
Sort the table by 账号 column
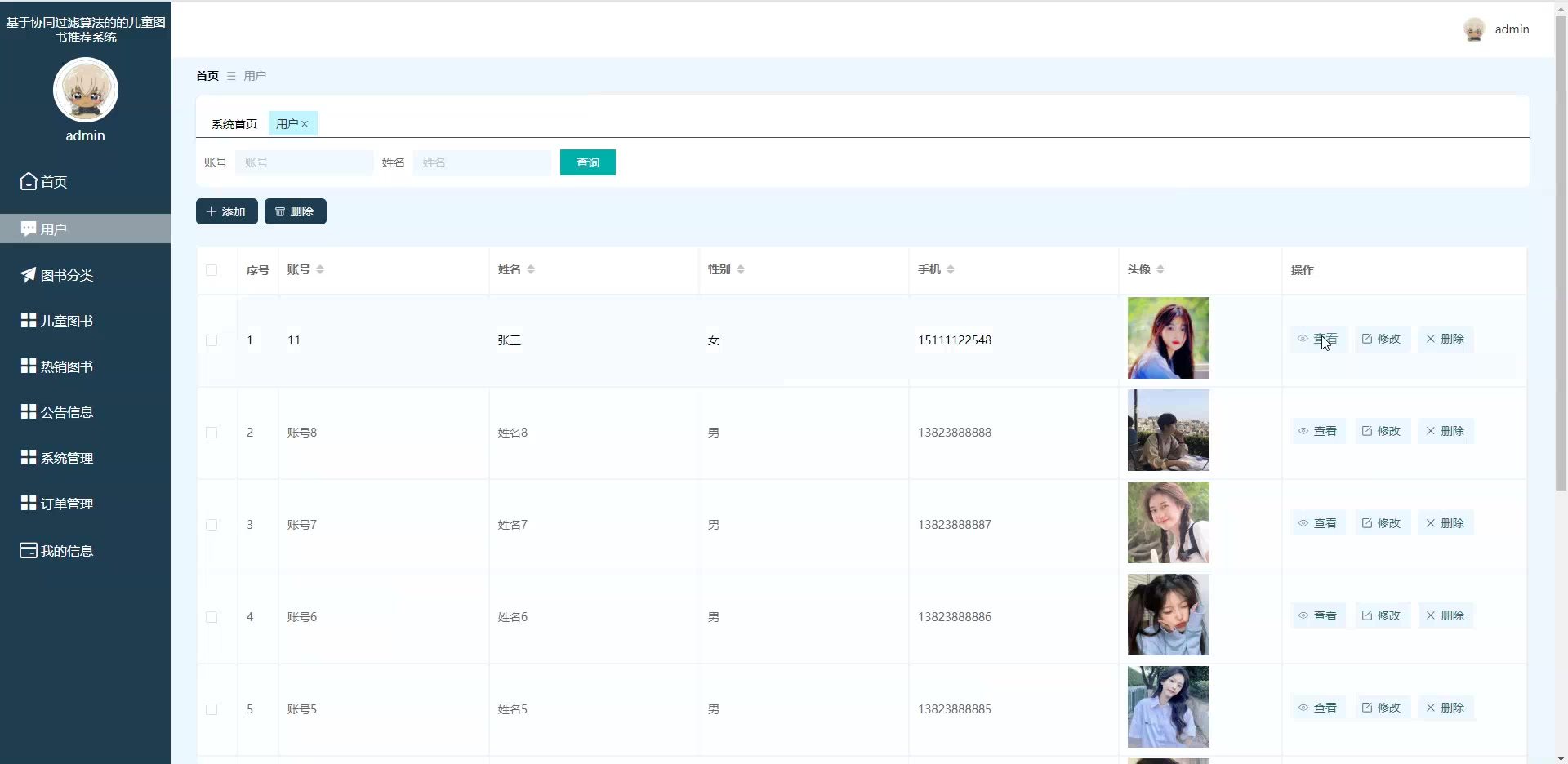[320, 269]
